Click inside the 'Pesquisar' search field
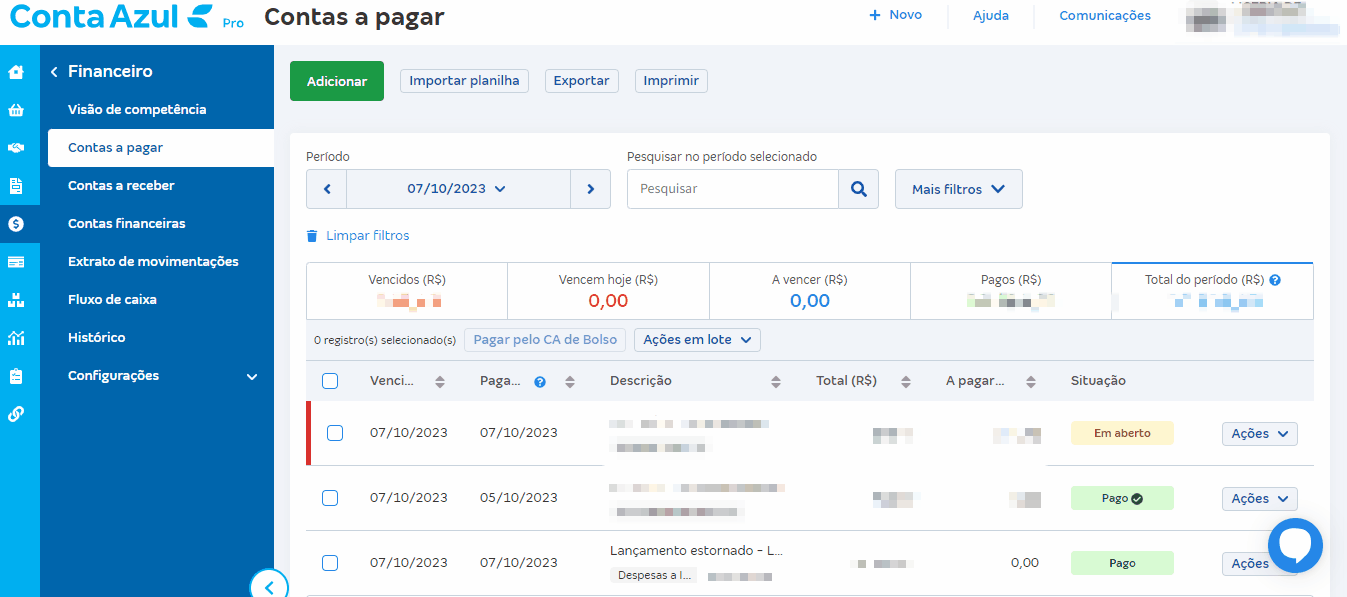Viewport: 1347px width, 597px height. [x=730, y=189]
